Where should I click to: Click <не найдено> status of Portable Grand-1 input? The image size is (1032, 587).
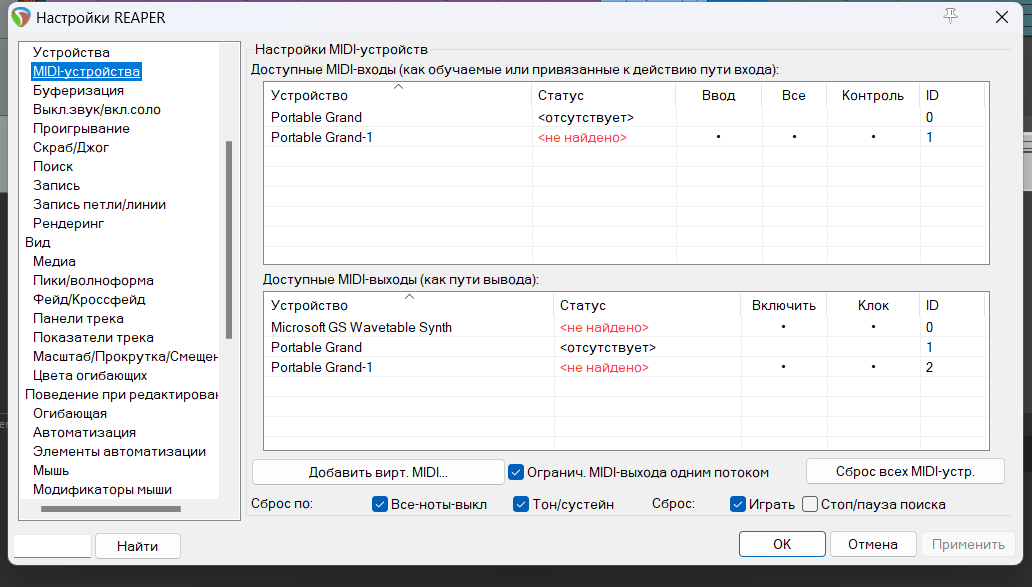point(582,138)
